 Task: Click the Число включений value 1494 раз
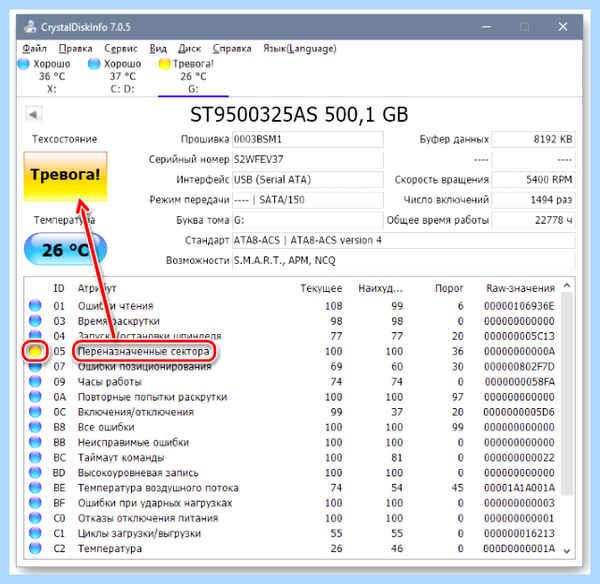click(x=533, y=200)
